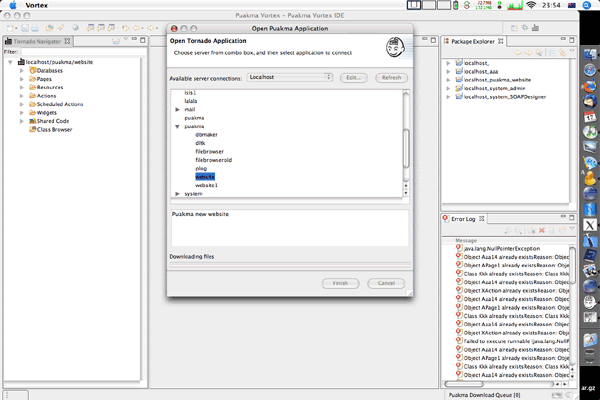Click the Spotlight search icon in menu bar

click(587, 5)
